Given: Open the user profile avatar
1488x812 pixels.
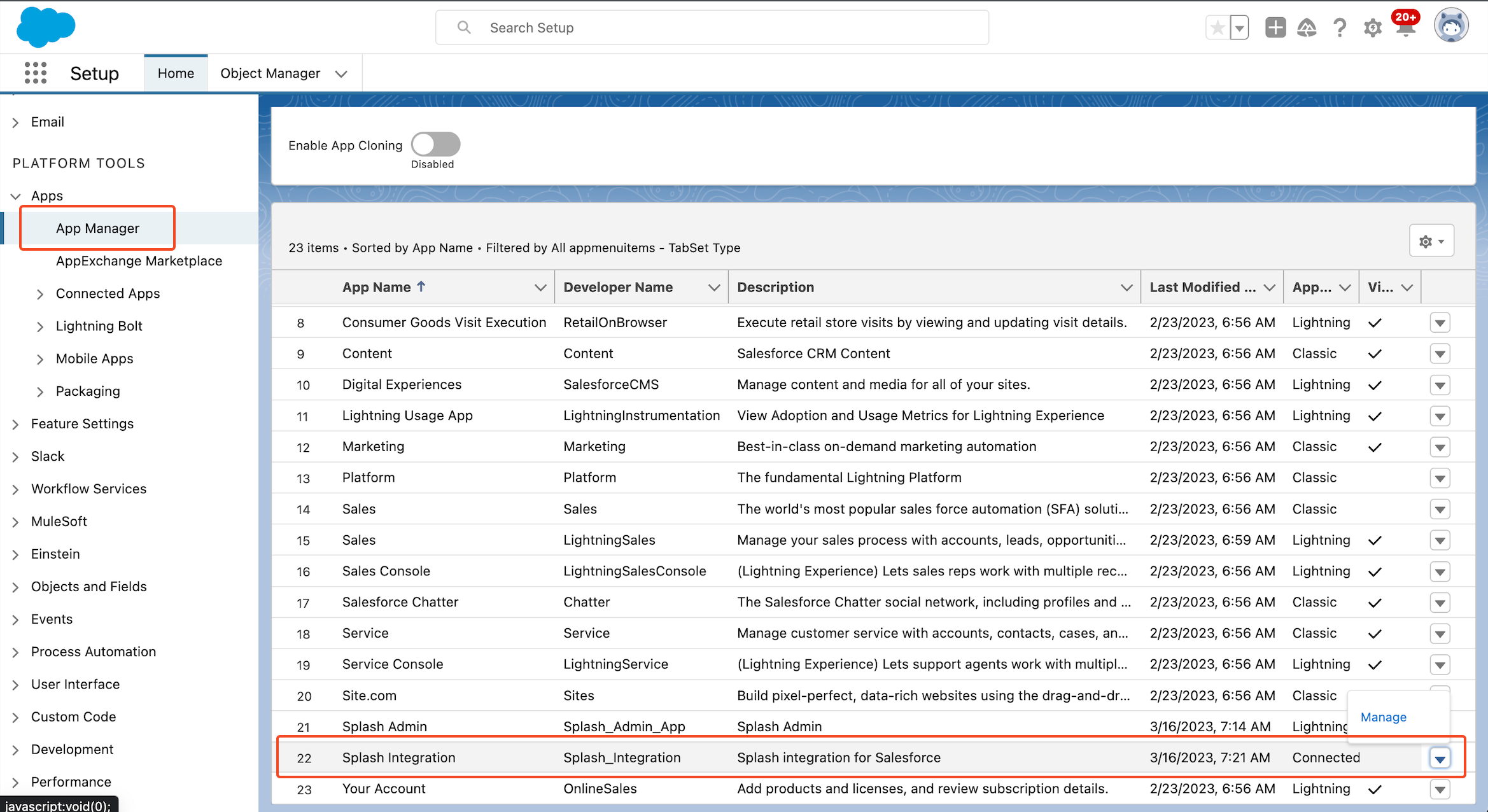Looking at the screenshot, I should point(1451,26).
